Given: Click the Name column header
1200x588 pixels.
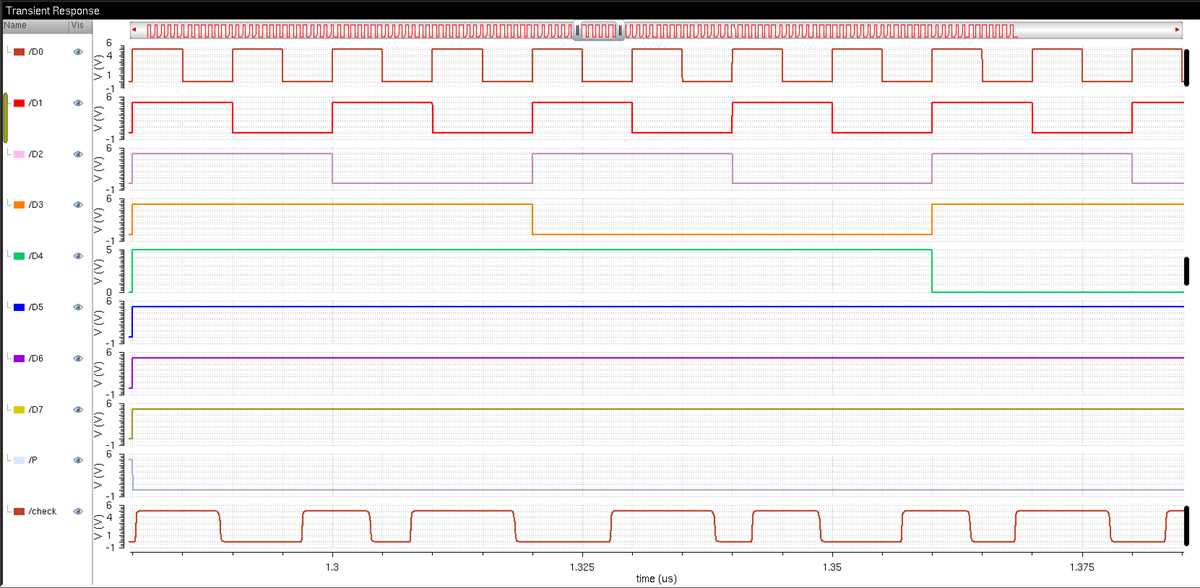Looking at the screenshot, I should pos(34,24).
